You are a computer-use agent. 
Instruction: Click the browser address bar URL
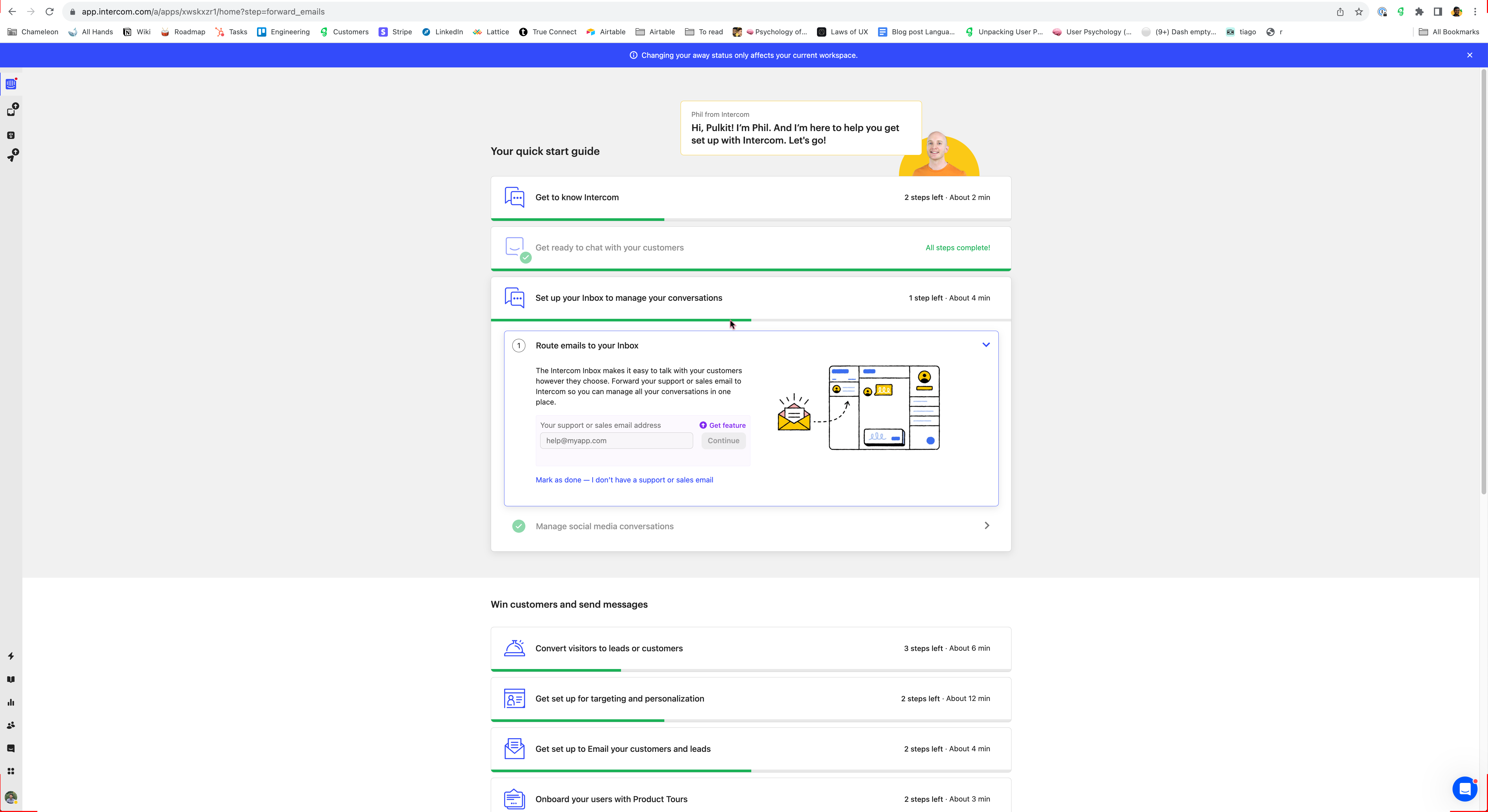click(x=203, y=12)
